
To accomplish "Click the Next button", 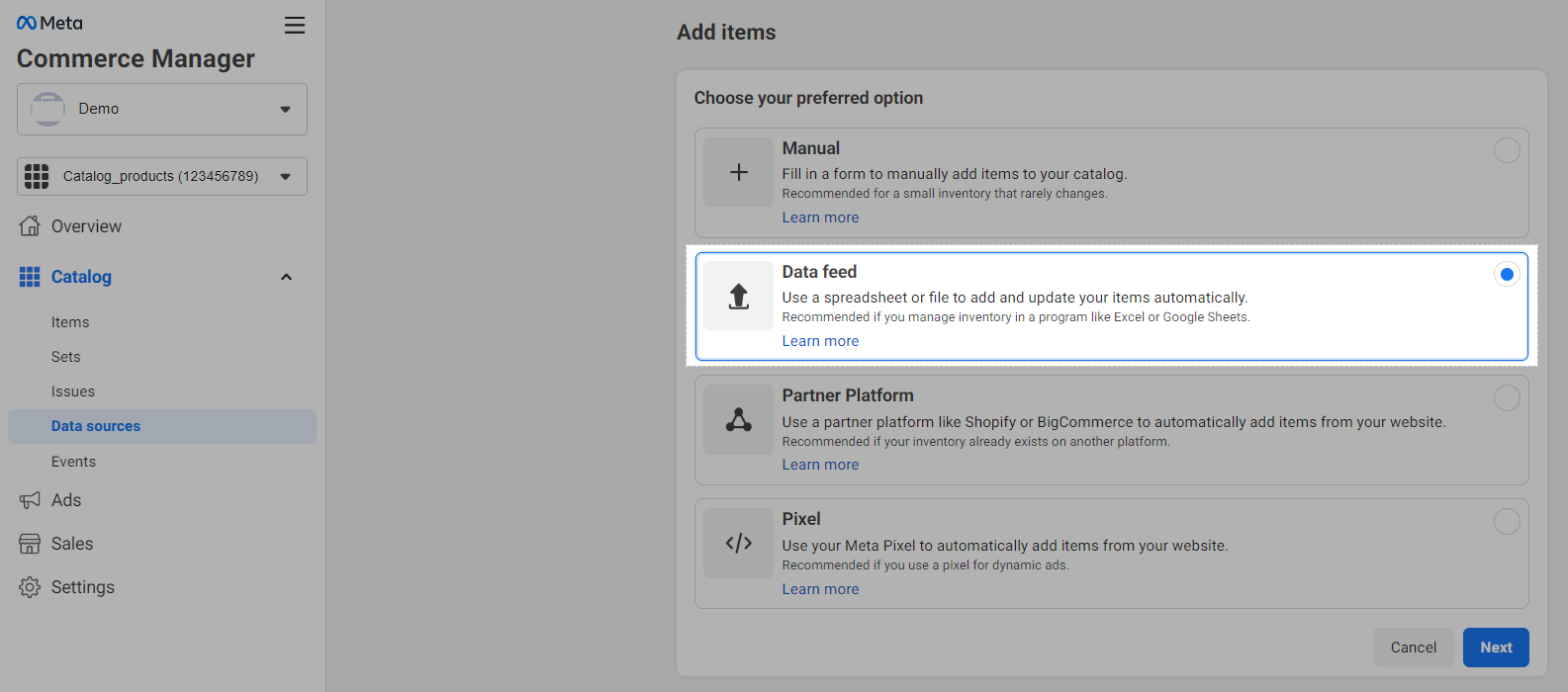I will pos(1495,648).
